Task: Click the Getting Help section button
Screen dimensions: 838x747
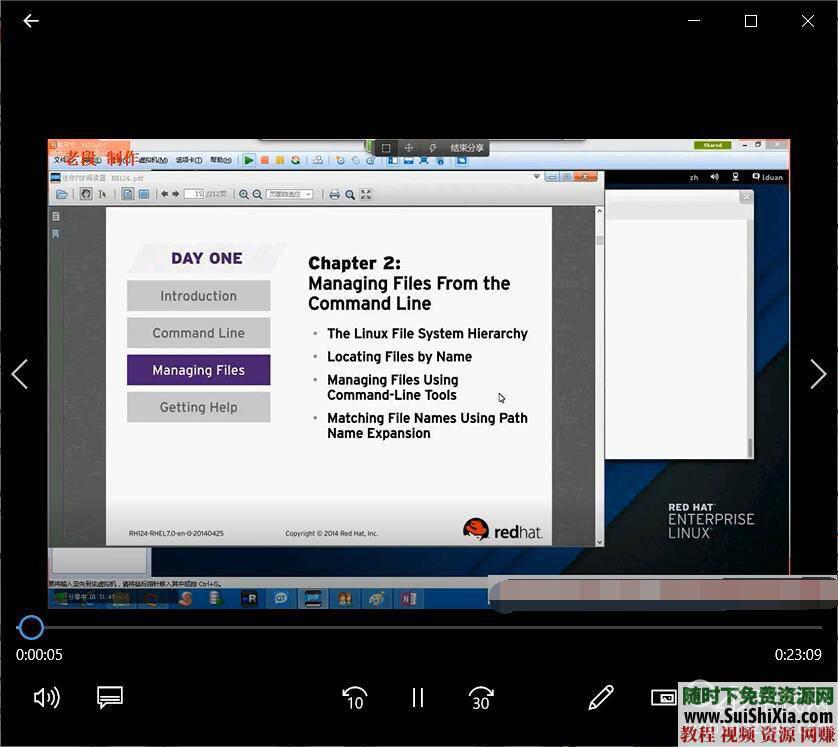Action: (x=198, y=407)
